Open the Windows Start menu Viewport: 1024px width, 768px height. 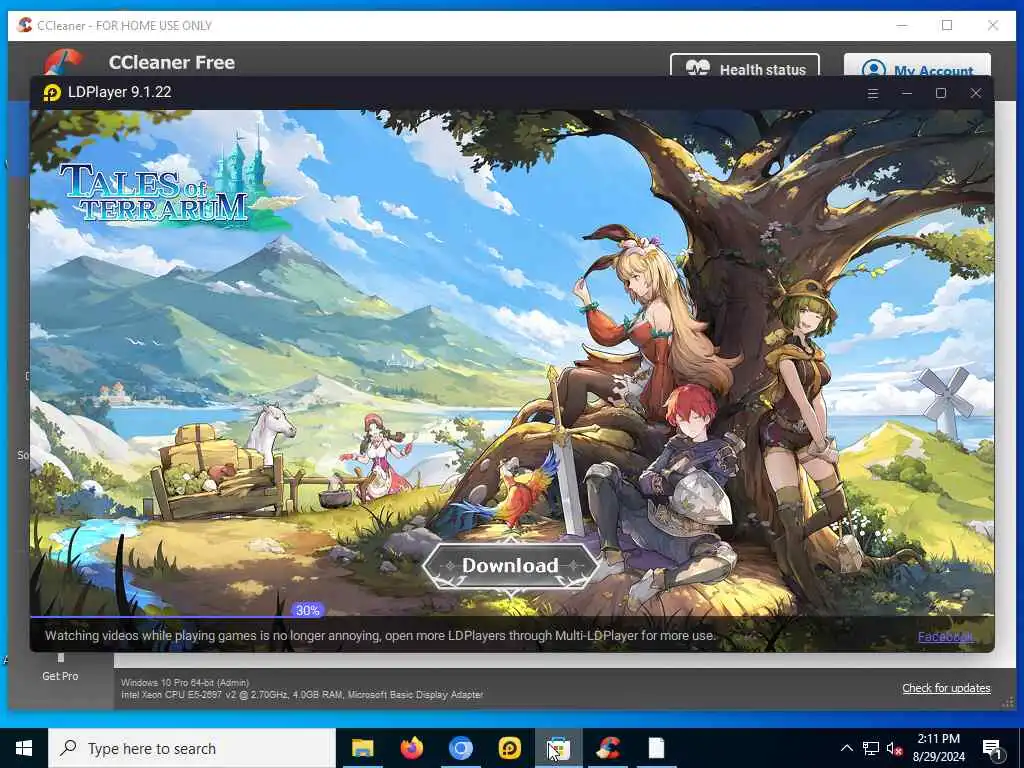(24, 748)
